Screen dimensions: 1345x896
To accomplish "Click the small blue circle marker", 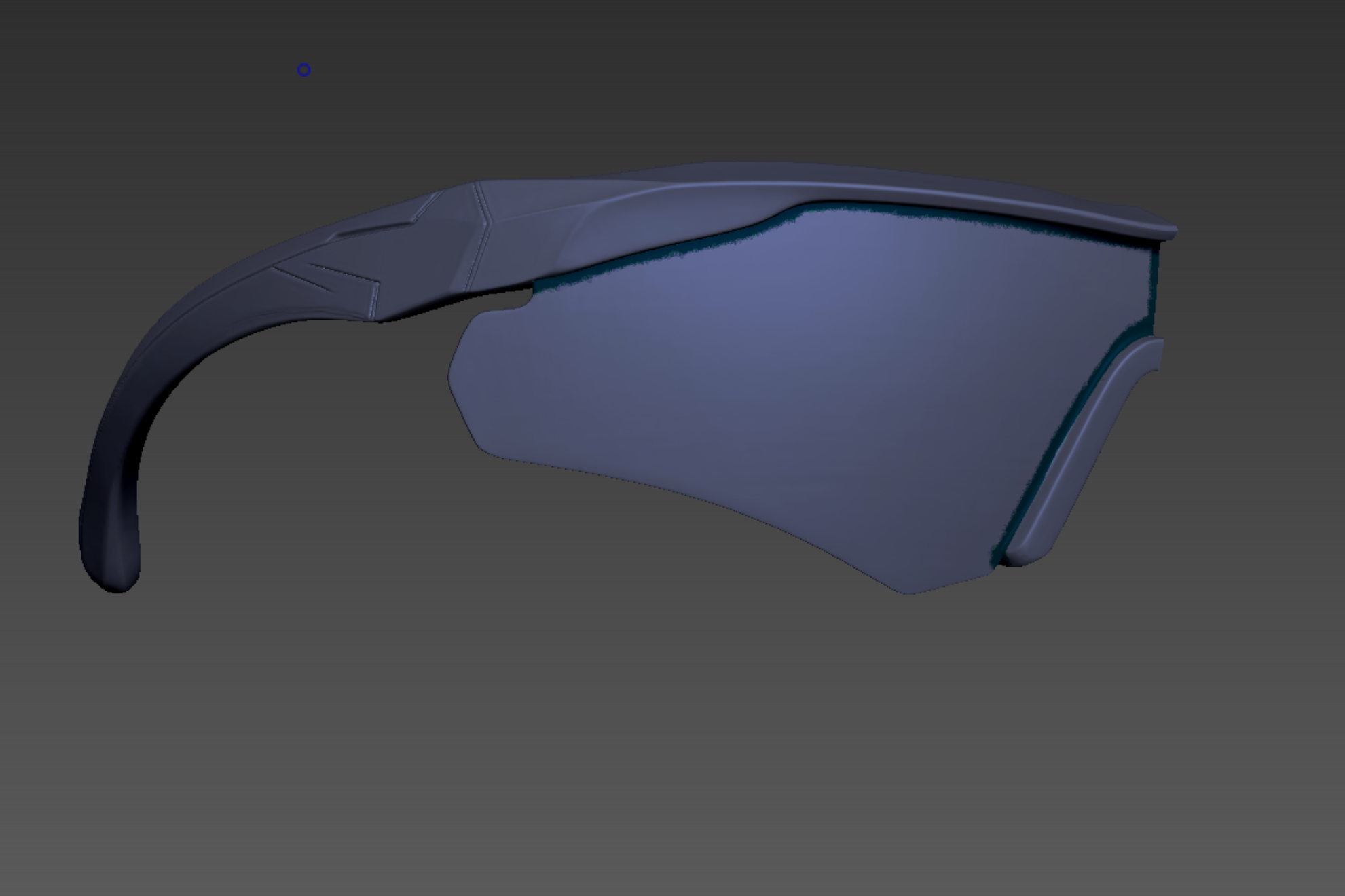I will [304, 70].
